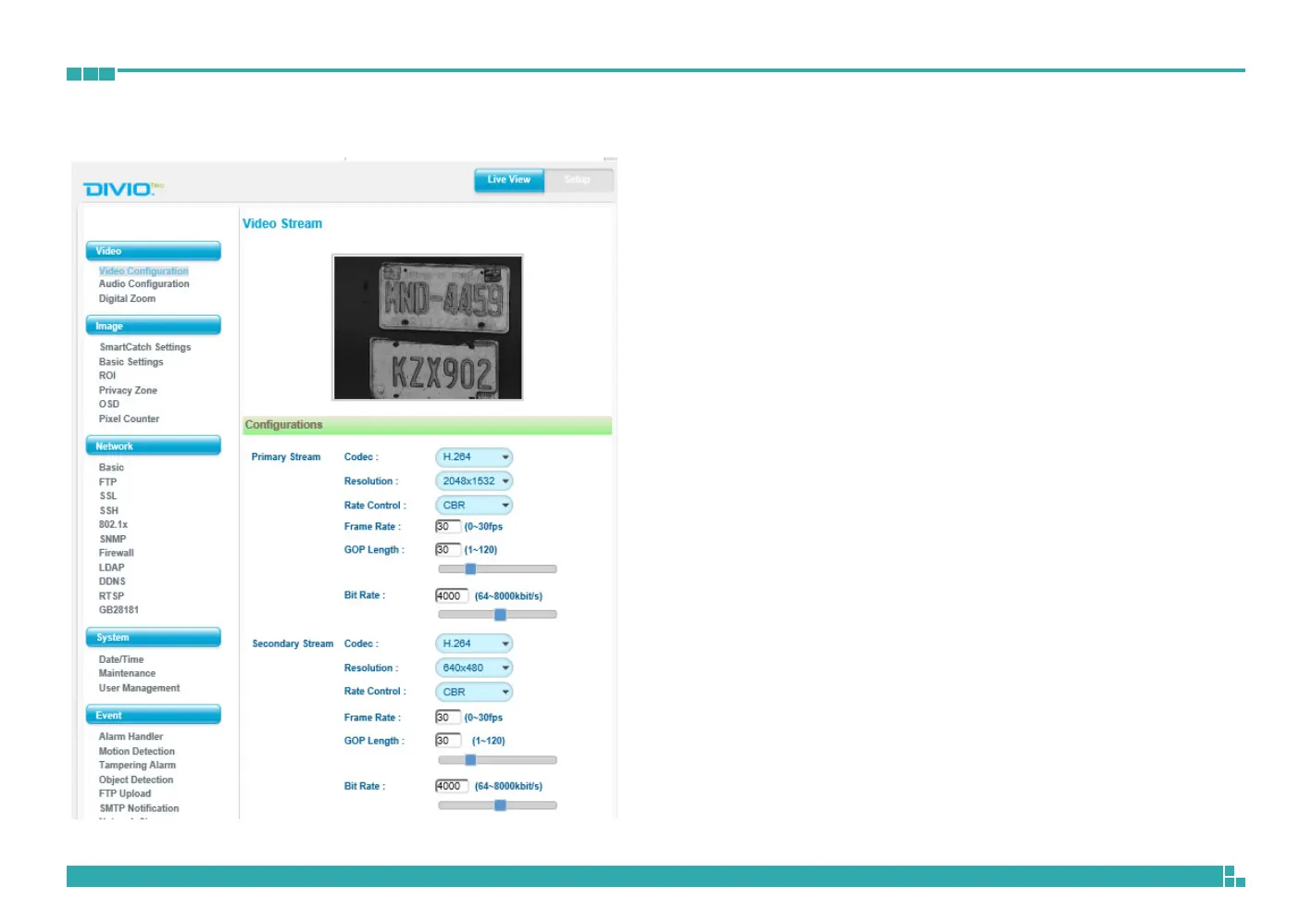Open the SNMP settings
1312x924 pixels.
tap(112, 539)
